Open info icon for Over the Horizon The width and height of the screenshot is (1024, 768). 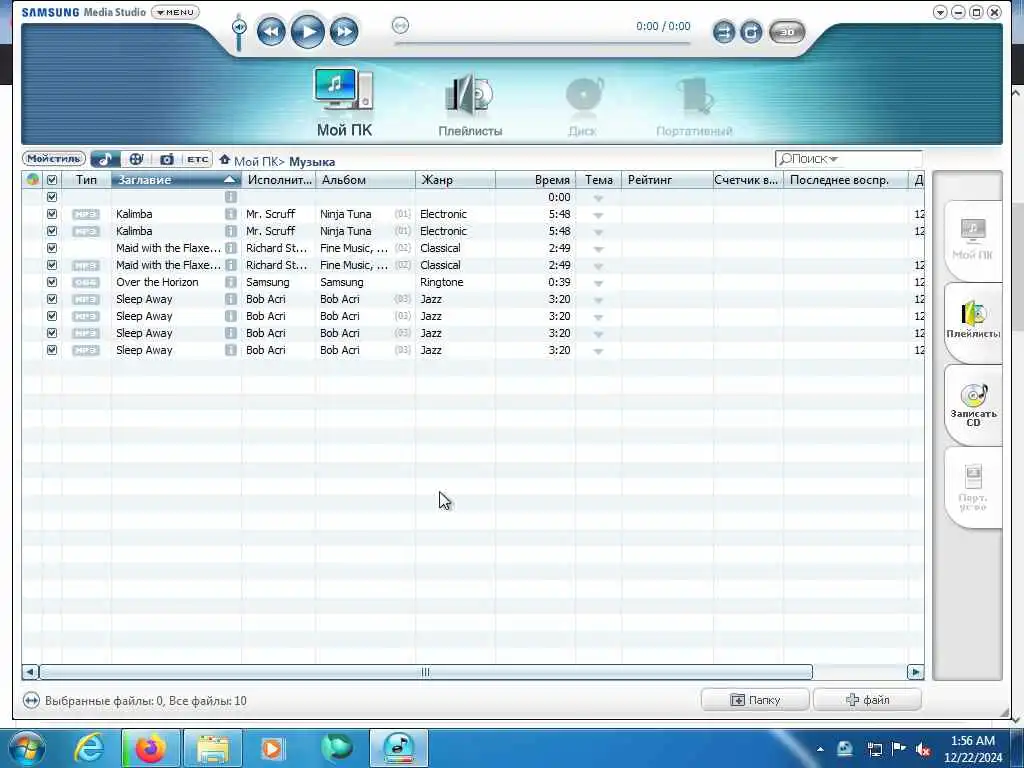(231, 281)
